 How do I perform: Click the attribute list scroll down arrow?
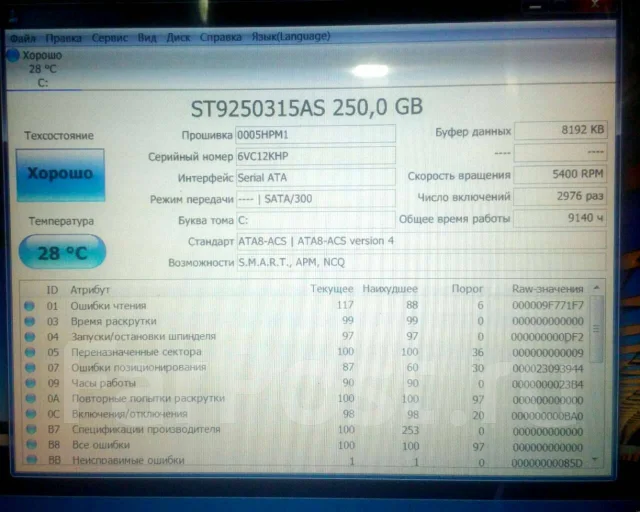[595, 461]
